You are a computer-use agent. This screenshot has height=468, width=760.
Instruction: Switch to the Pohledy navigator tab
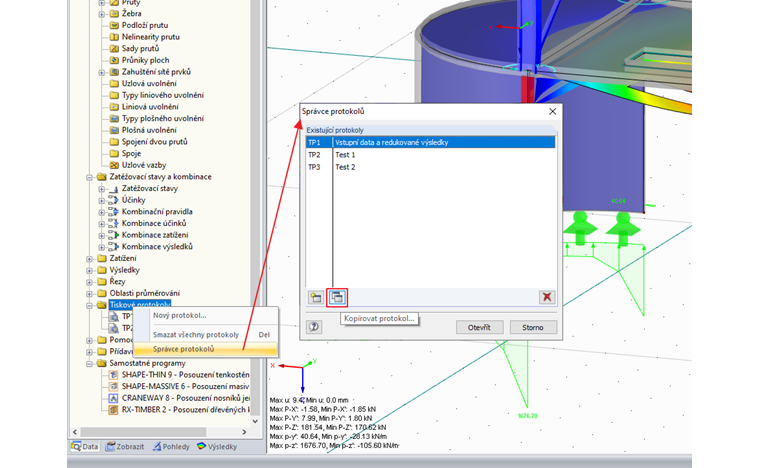(x=171, y=446)
